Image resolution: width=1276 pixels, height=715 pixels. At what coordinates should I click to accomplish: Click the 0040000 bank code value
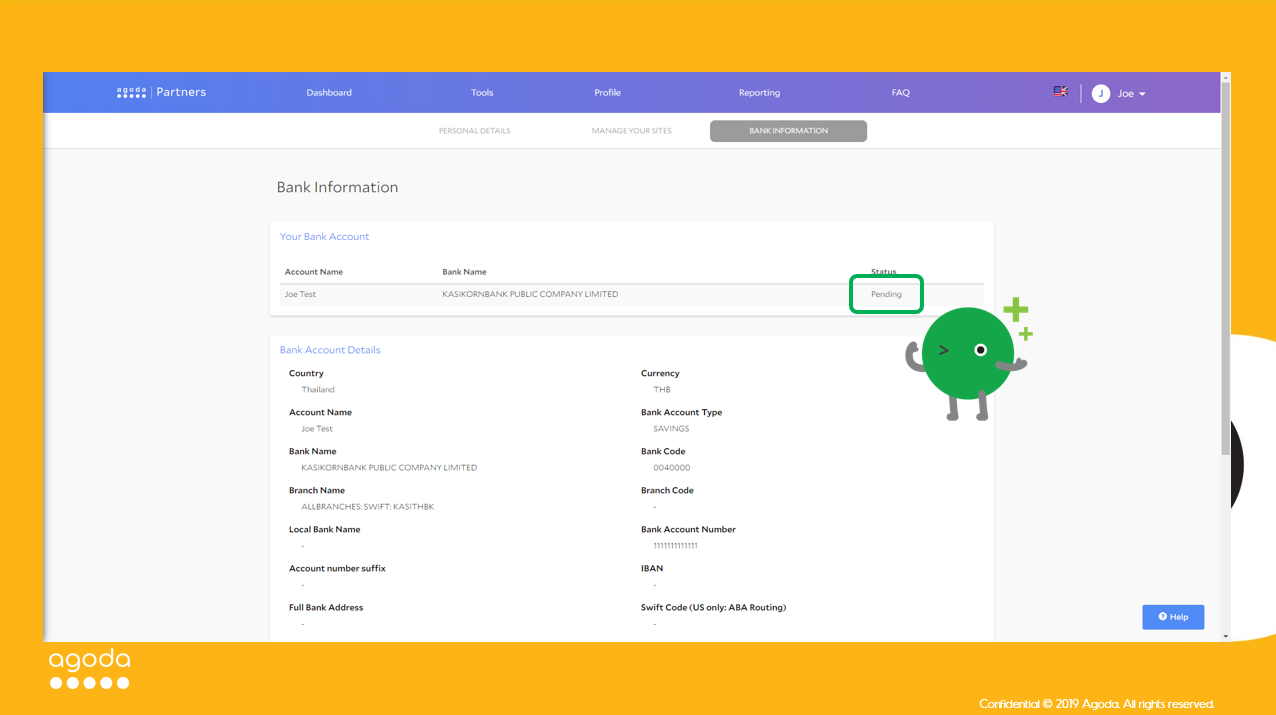tap(671, 468)
